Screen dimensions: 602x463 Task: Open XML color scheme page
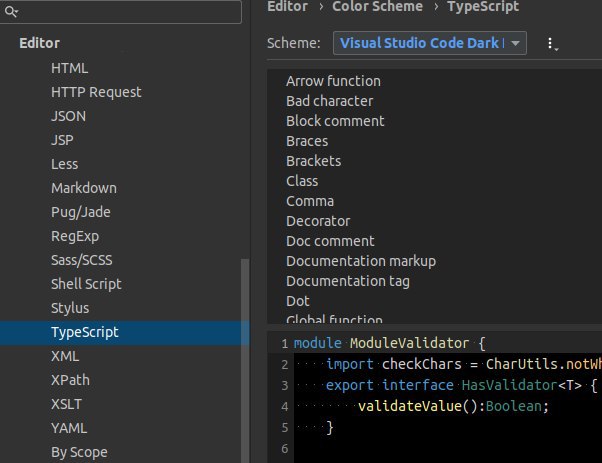(x=65, y=356)
